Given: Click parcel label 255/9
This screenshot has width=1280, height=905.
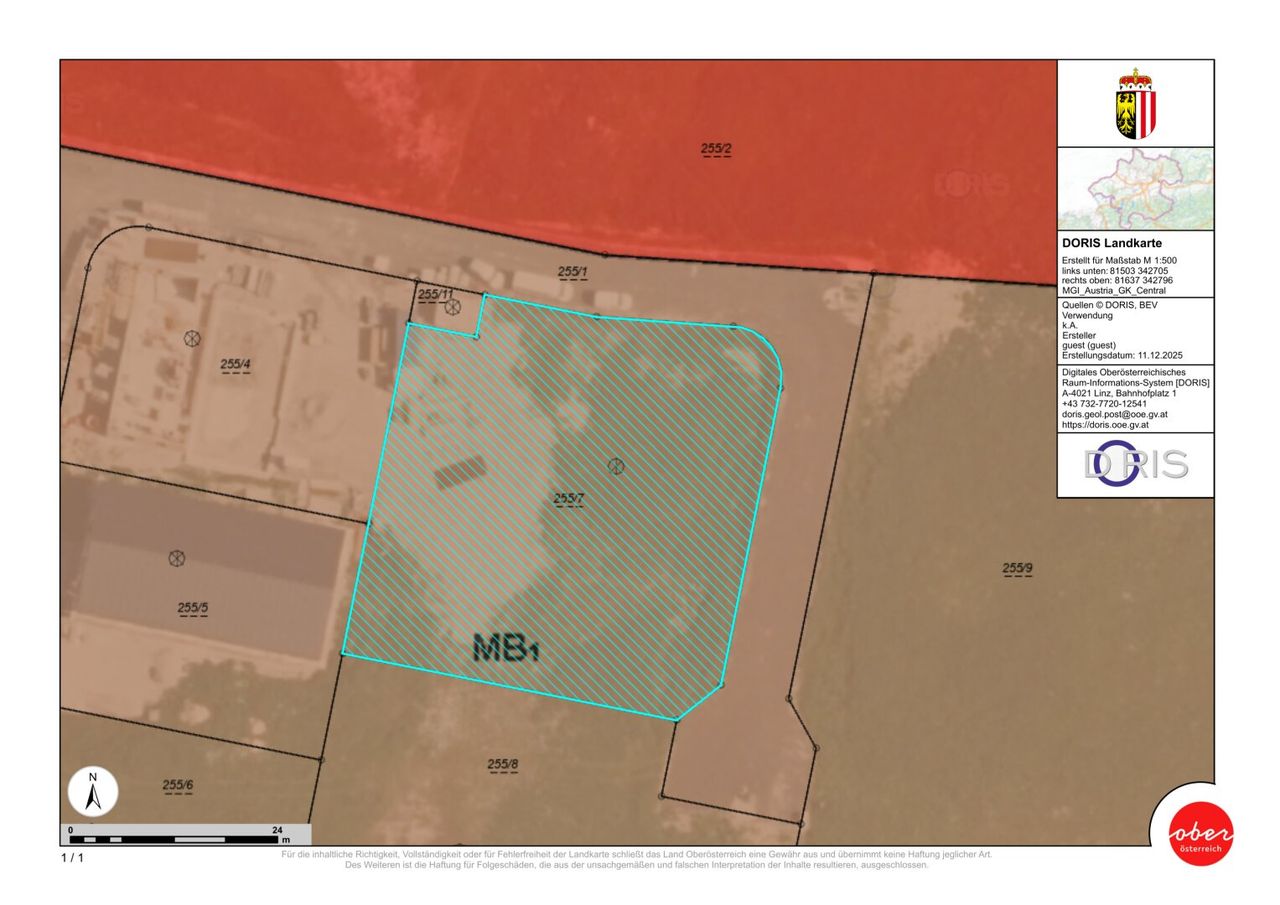Looking at the screenshot, I should [x=1017, y=568].
